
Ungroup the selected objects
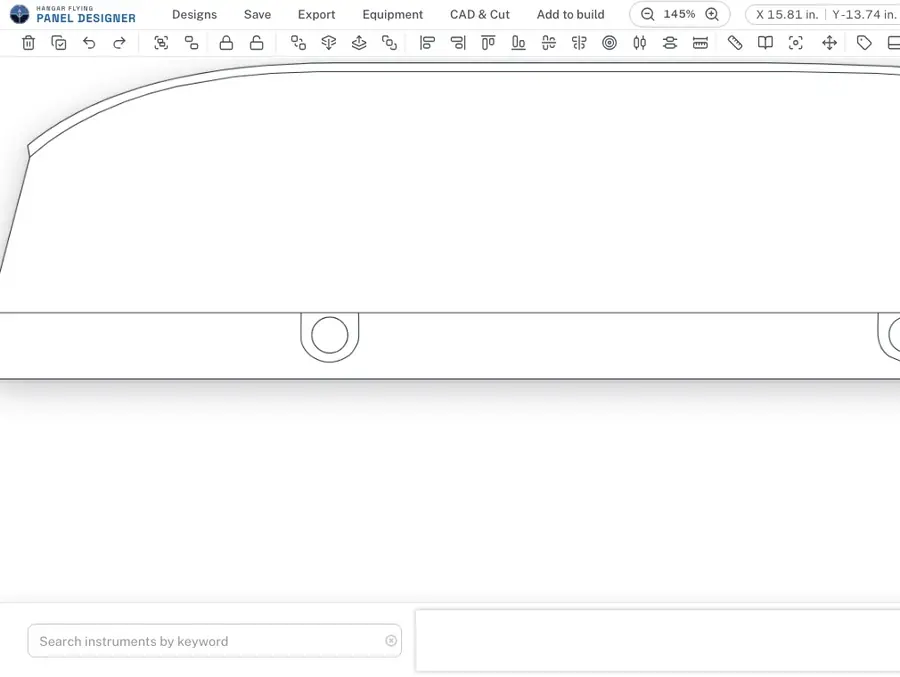coord(192,43)
